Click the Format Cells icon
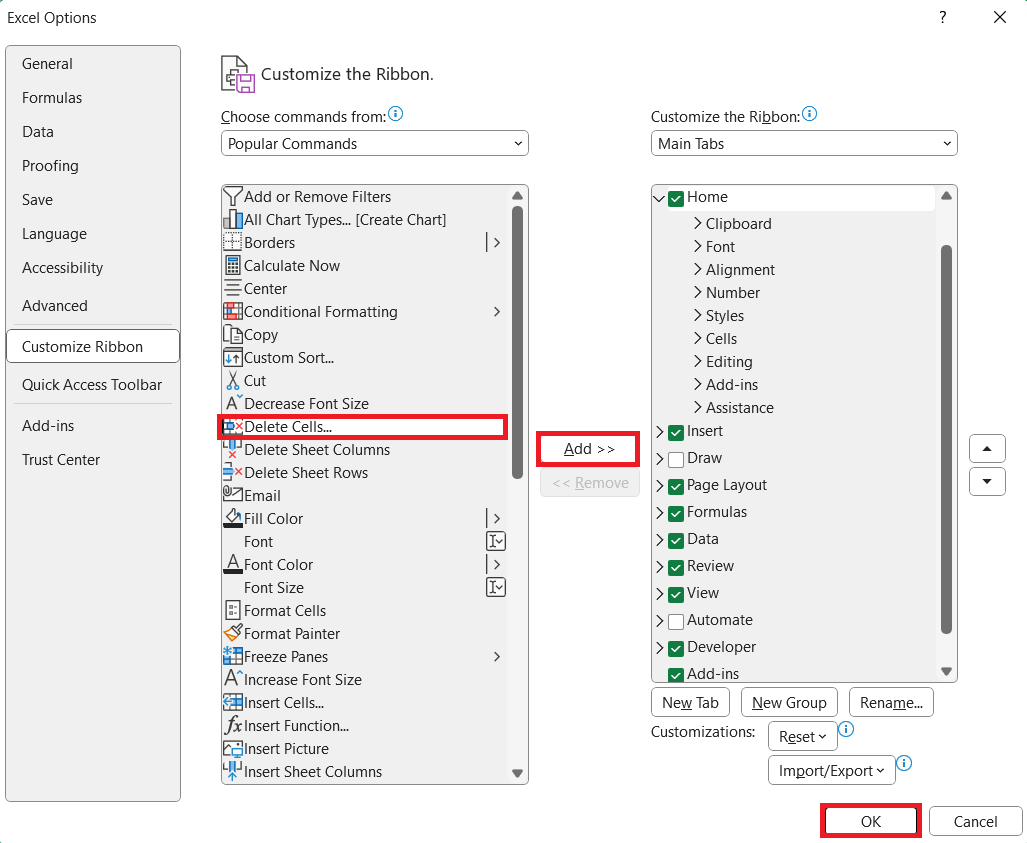This screenshot has width=1027, height=843. pyautogui.click(x=233, y=610)
